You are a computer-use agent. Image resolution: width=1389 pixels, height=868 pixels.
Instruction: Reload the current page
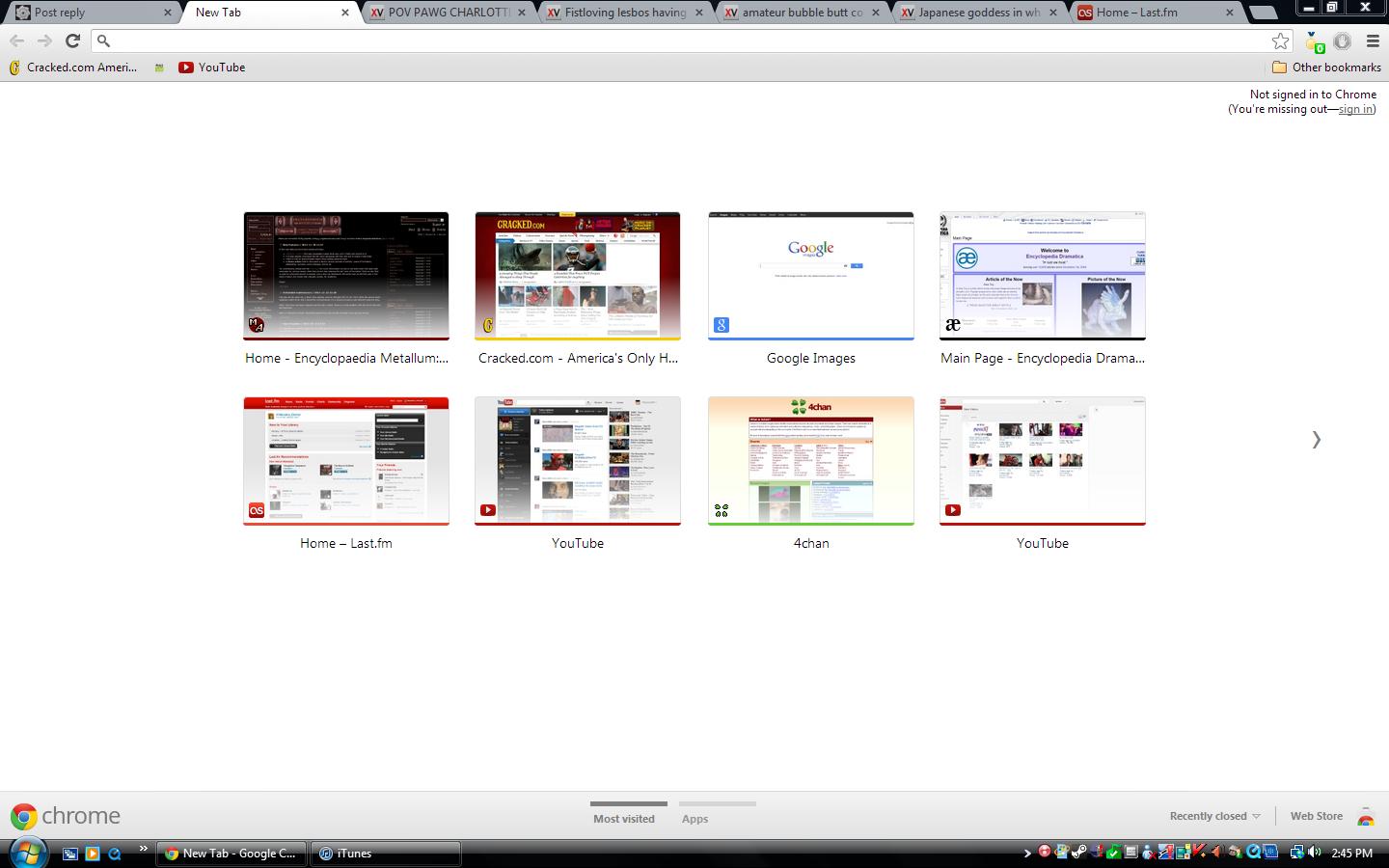click(x=72, y=41)
